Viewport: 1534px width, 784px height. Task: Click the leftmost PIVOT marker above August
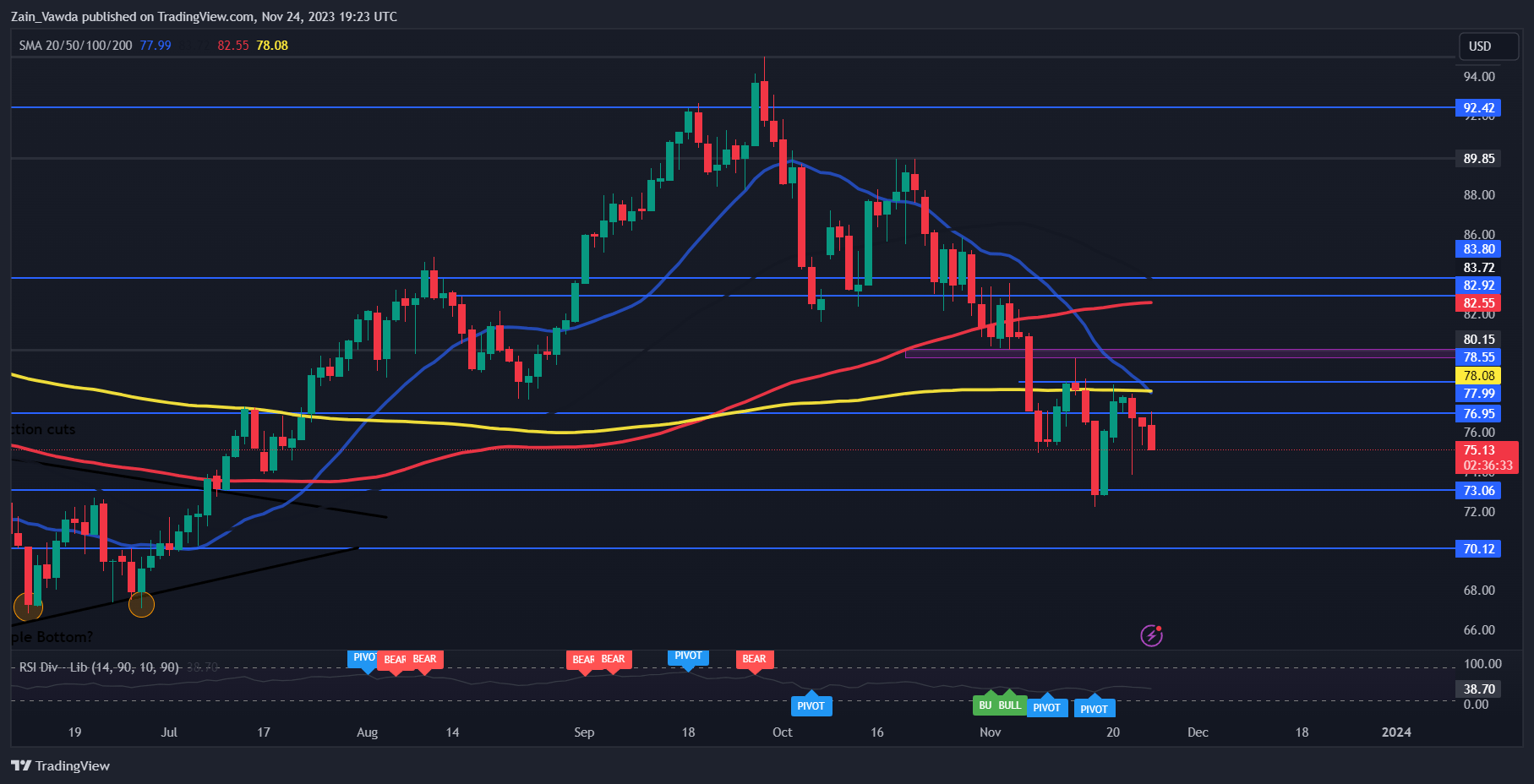(363, 659)
